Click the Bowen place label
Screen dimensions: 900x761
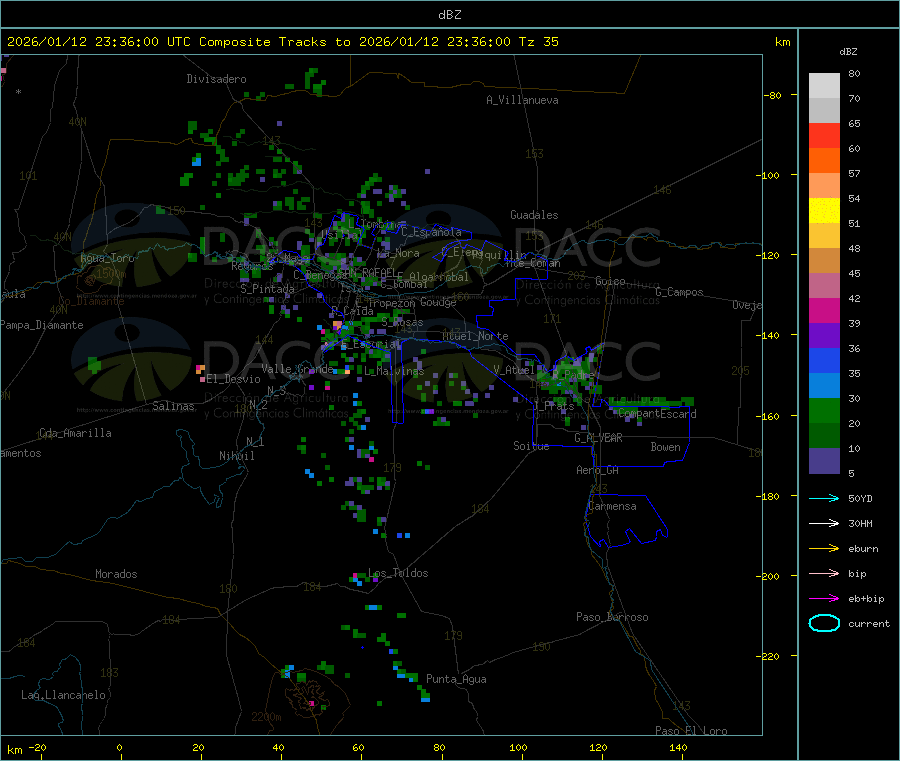(x=666, y=447)
